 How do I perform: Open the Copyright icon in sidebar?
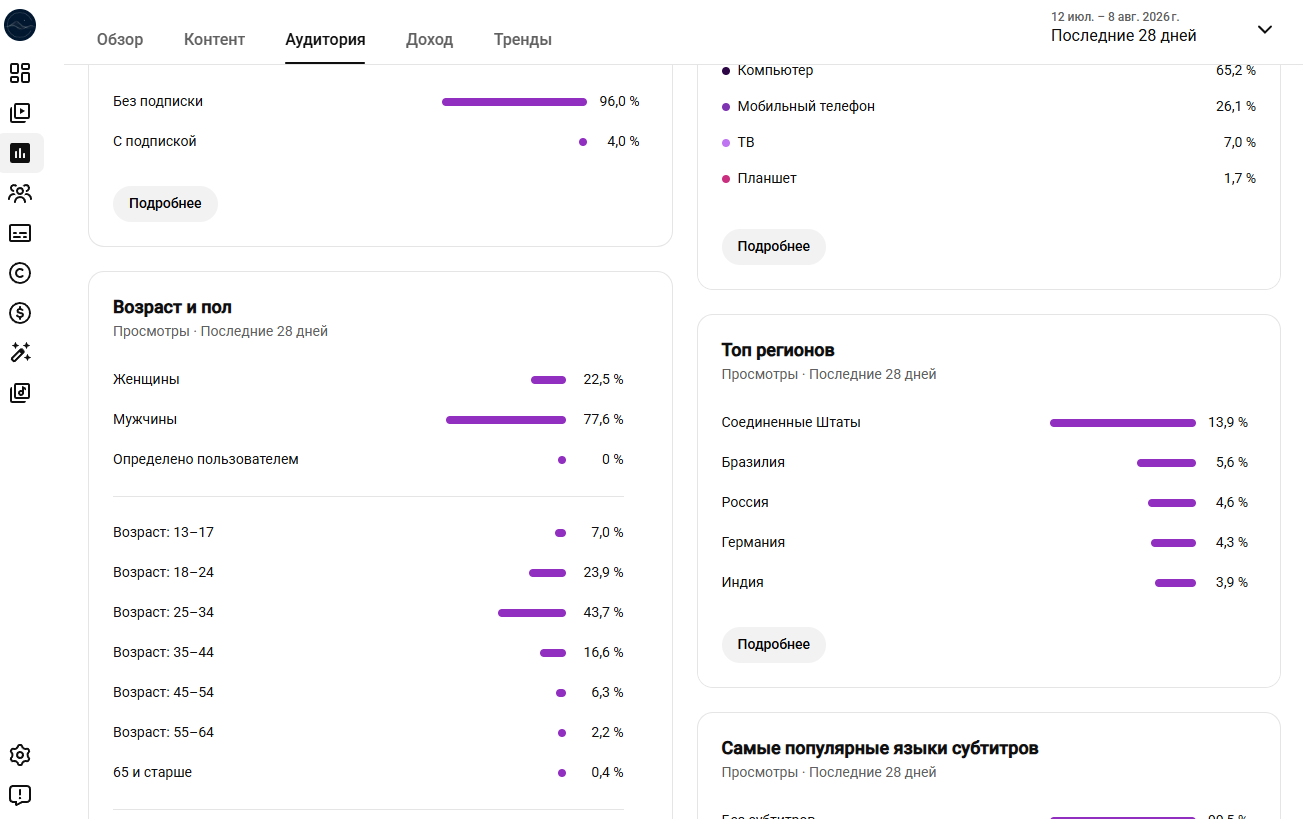20,273
